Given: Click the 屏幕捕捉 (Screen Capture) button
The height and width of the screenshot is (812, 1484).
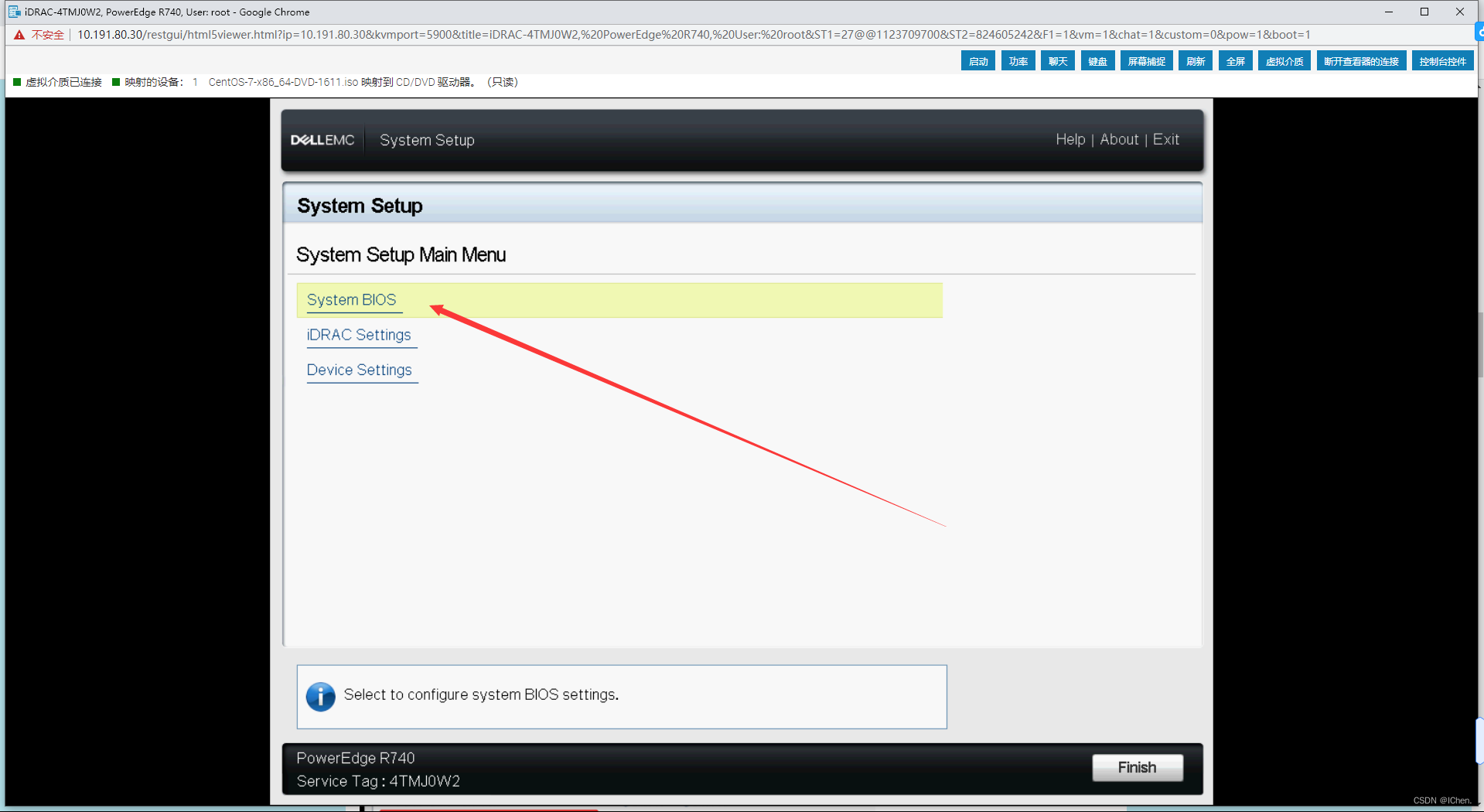Looking at the screenshot, I should [1146, 61].
